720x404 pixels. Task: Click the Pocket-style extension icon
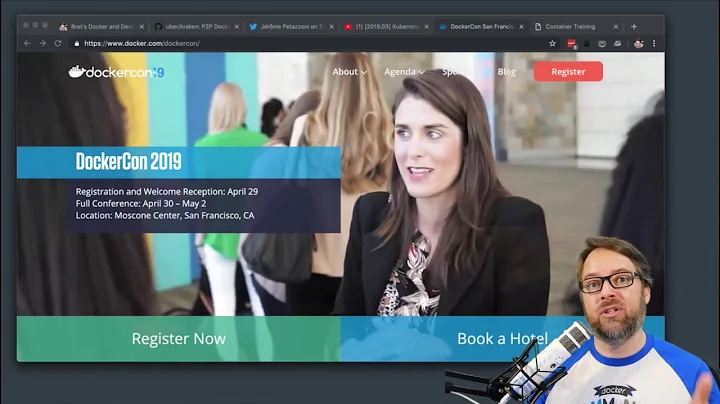602,44
